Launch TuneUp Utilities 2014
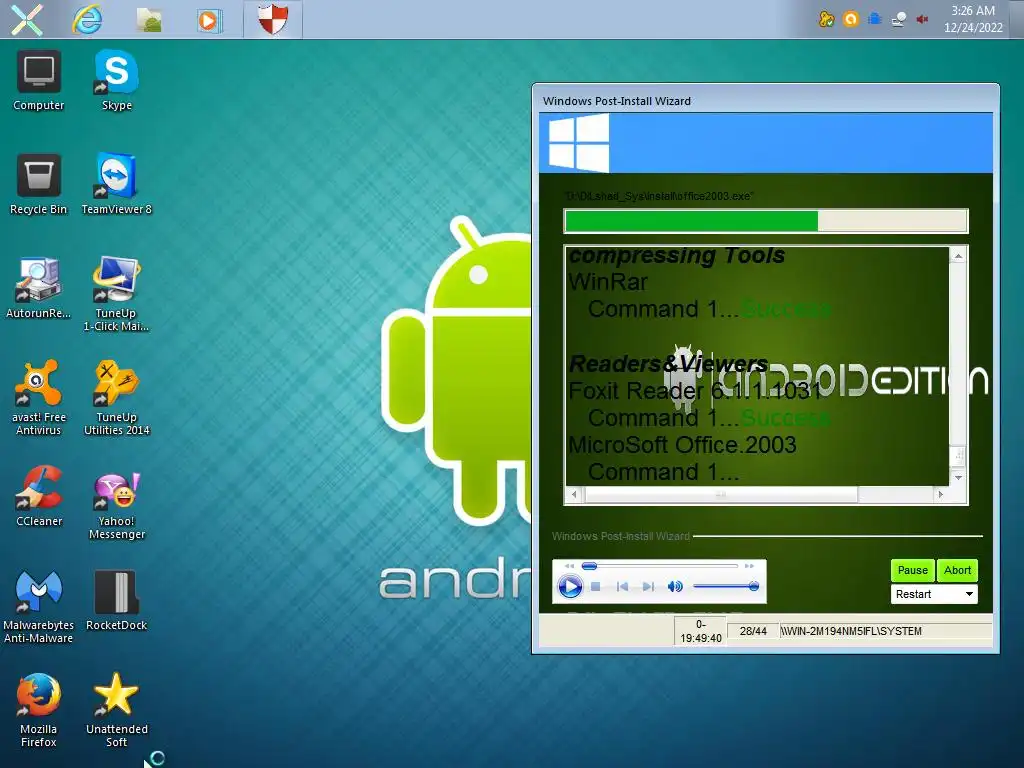This screenshot has height=768, width=1024. [116, 398]
